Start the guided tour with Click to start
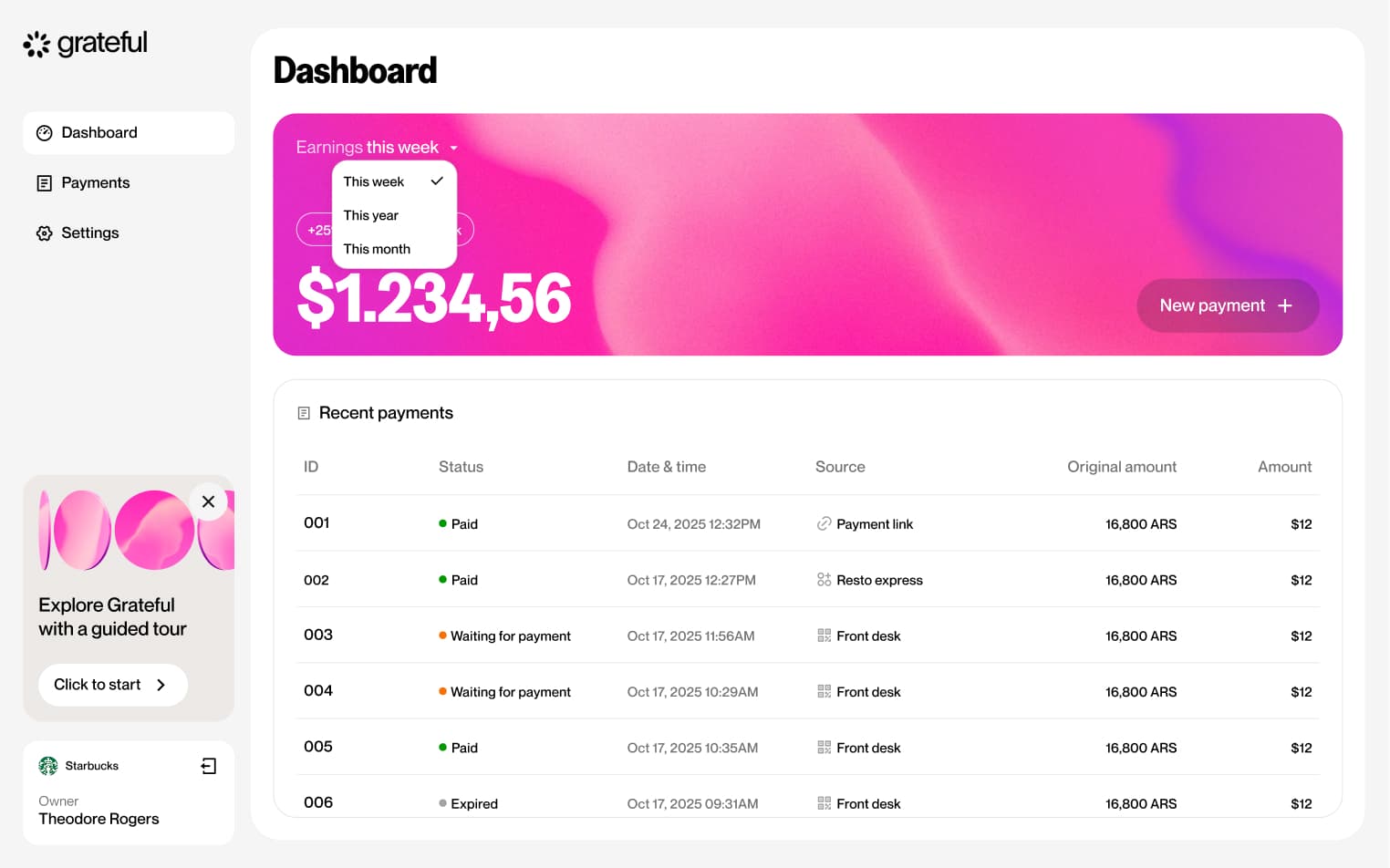This screenshot has width=1390, height=868. (112, 685)
